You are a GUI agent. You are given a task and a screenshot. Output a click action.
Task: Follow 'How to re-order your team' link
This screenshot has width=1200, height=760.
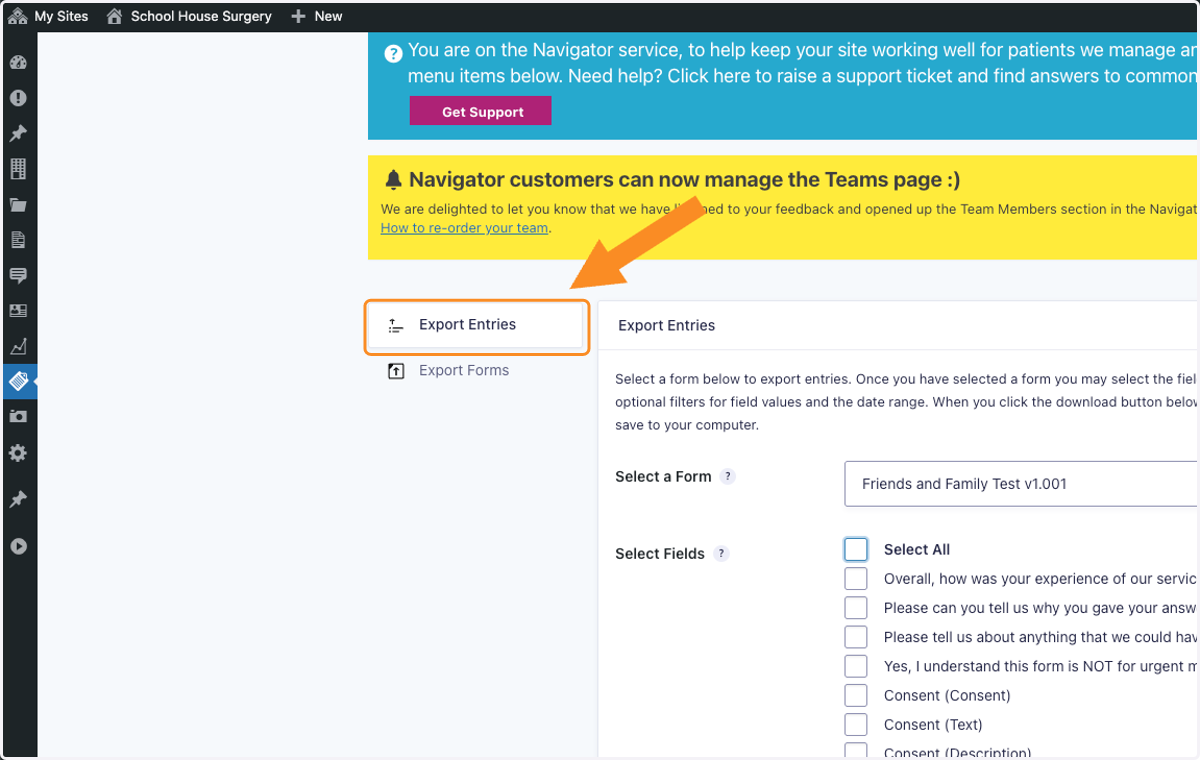click(x=465, y=227)
